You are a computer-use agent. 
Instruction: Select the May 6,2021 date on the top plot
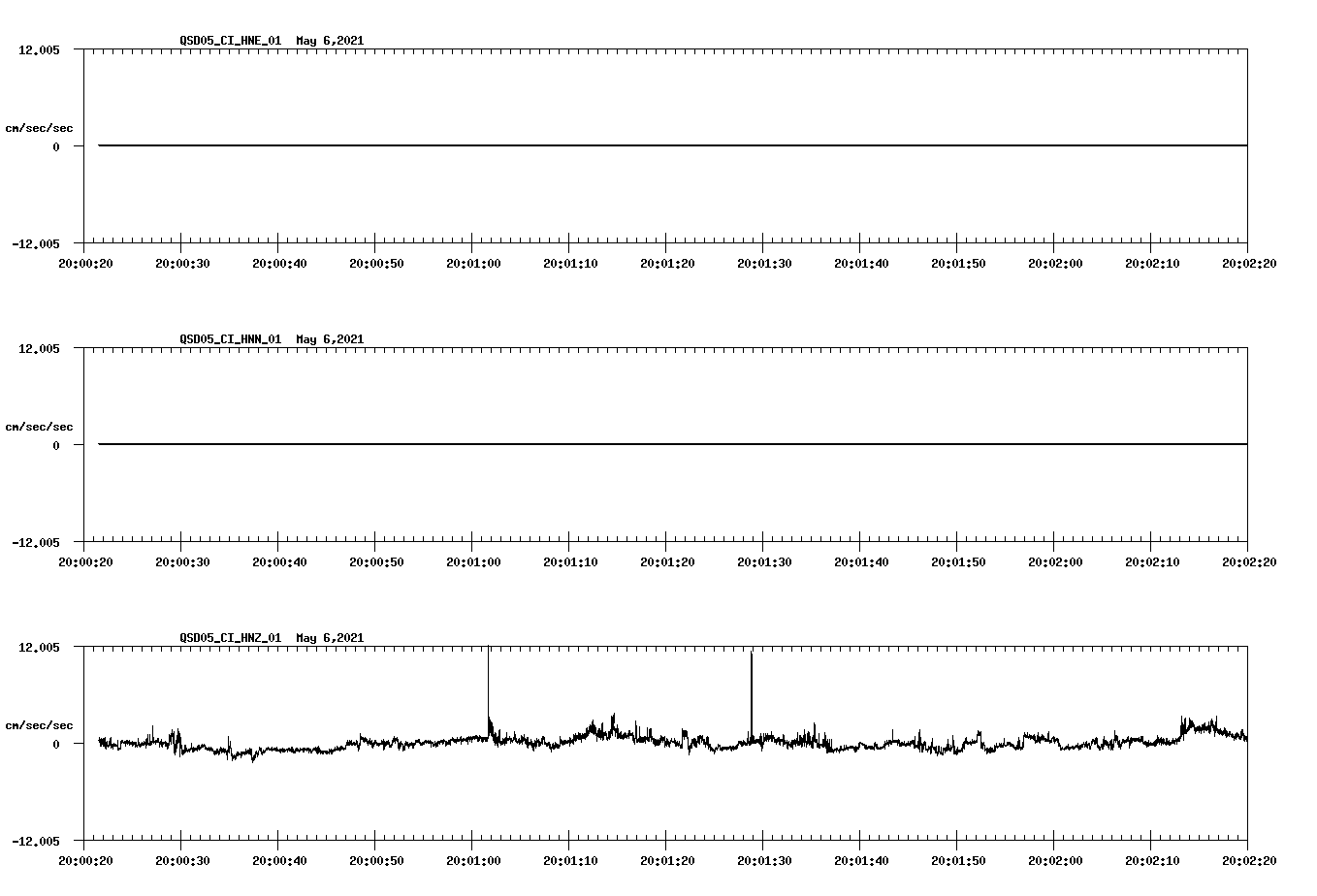tap(330, 41)
